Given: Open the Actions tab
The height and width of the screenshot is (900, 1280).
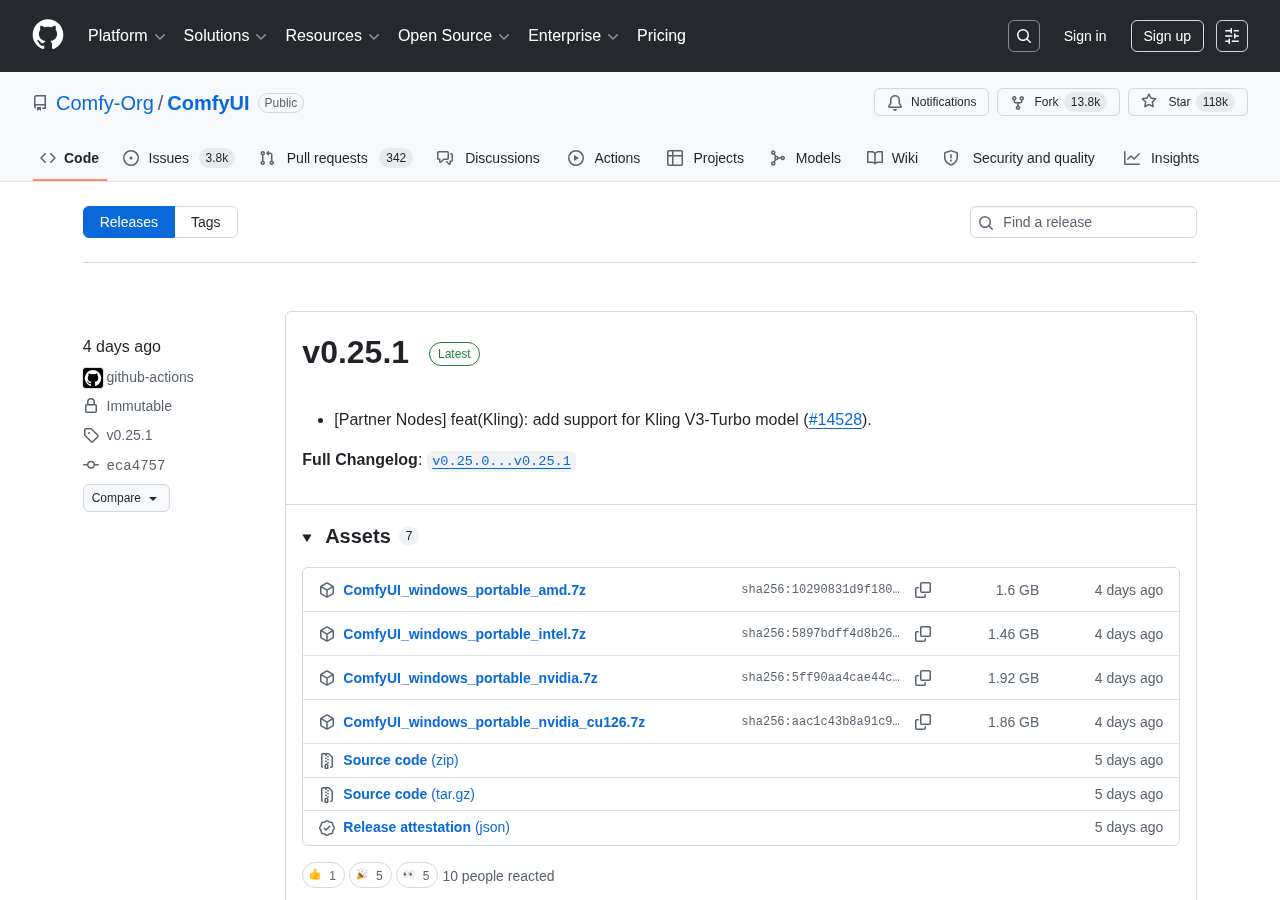Looking at the screenshot, I should (x=604, y=158).
